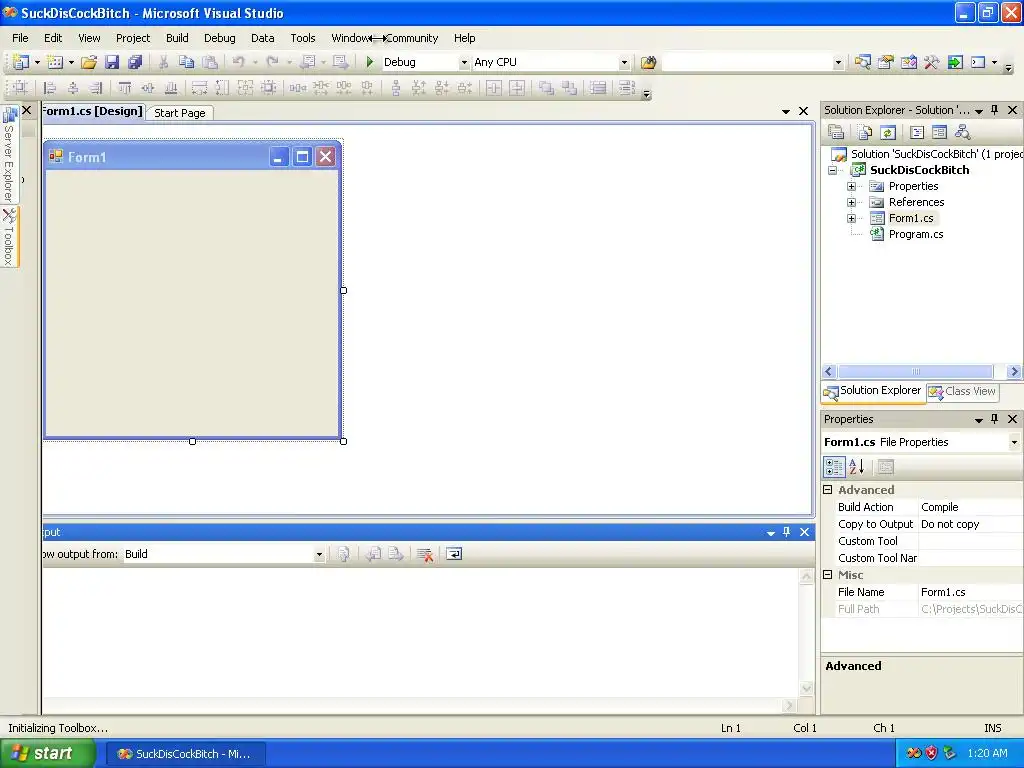Click View Designer in Solution Explorer toolbar
This screenshot has width=1024, height=768.
point(940,133)
